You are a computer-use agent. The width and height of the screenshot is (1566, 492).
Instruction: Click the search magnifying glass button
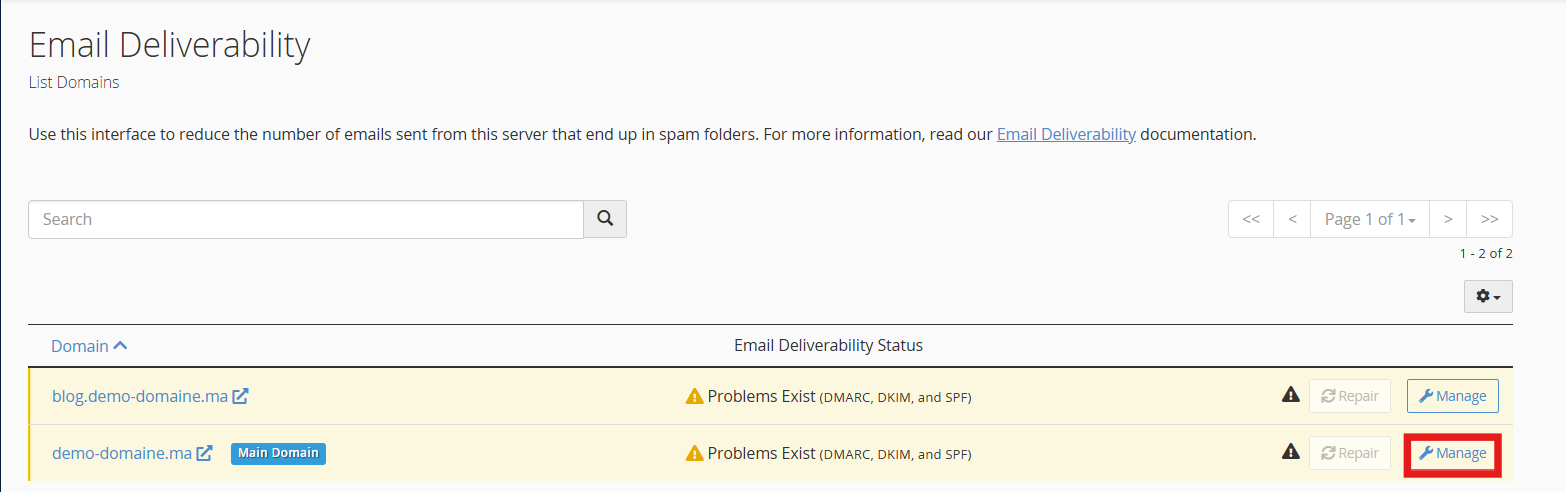605,219
